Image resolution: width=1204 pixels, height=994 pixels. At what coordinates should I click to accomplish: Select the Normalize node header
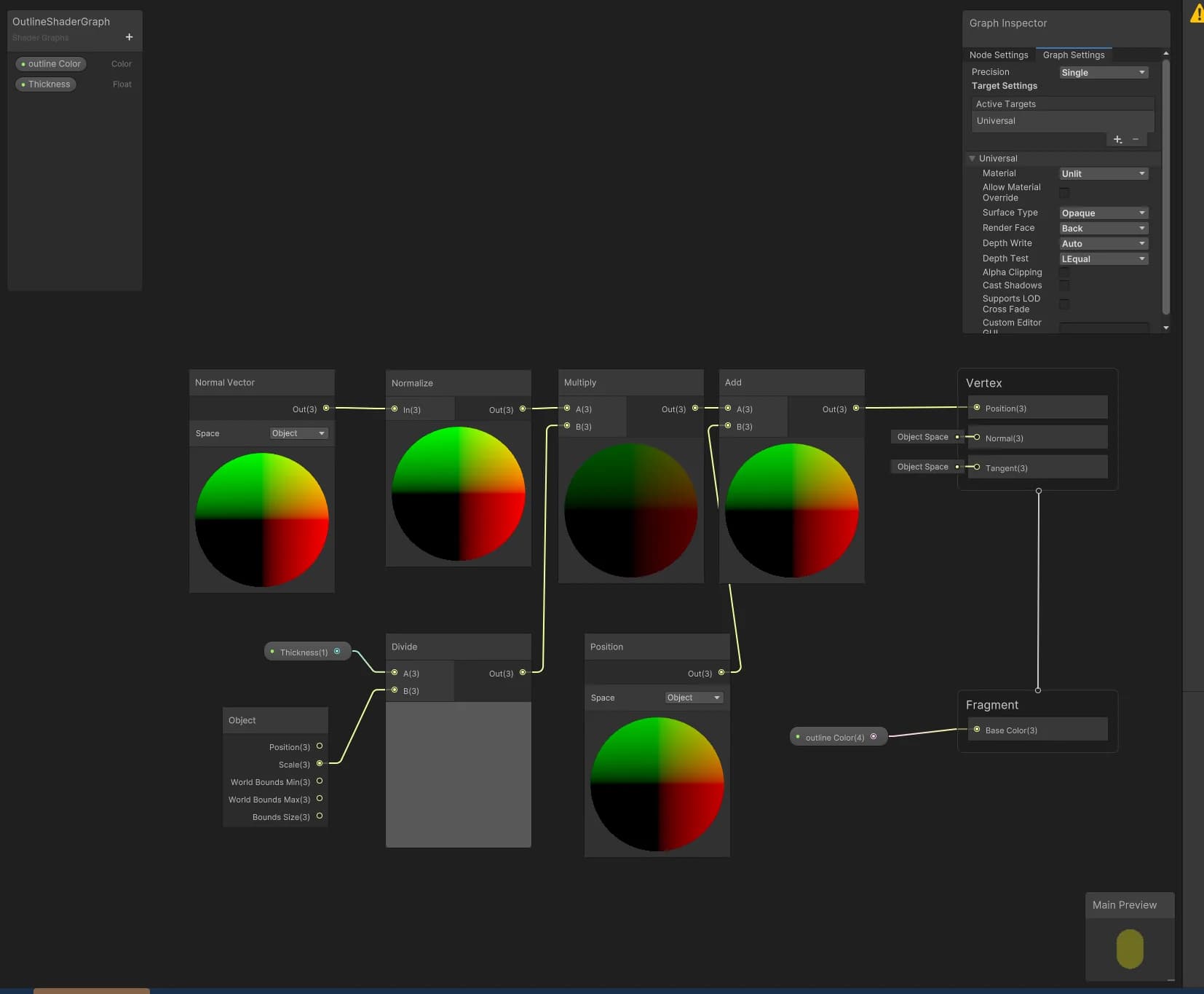pyautogui.click(x=458, y=383)
